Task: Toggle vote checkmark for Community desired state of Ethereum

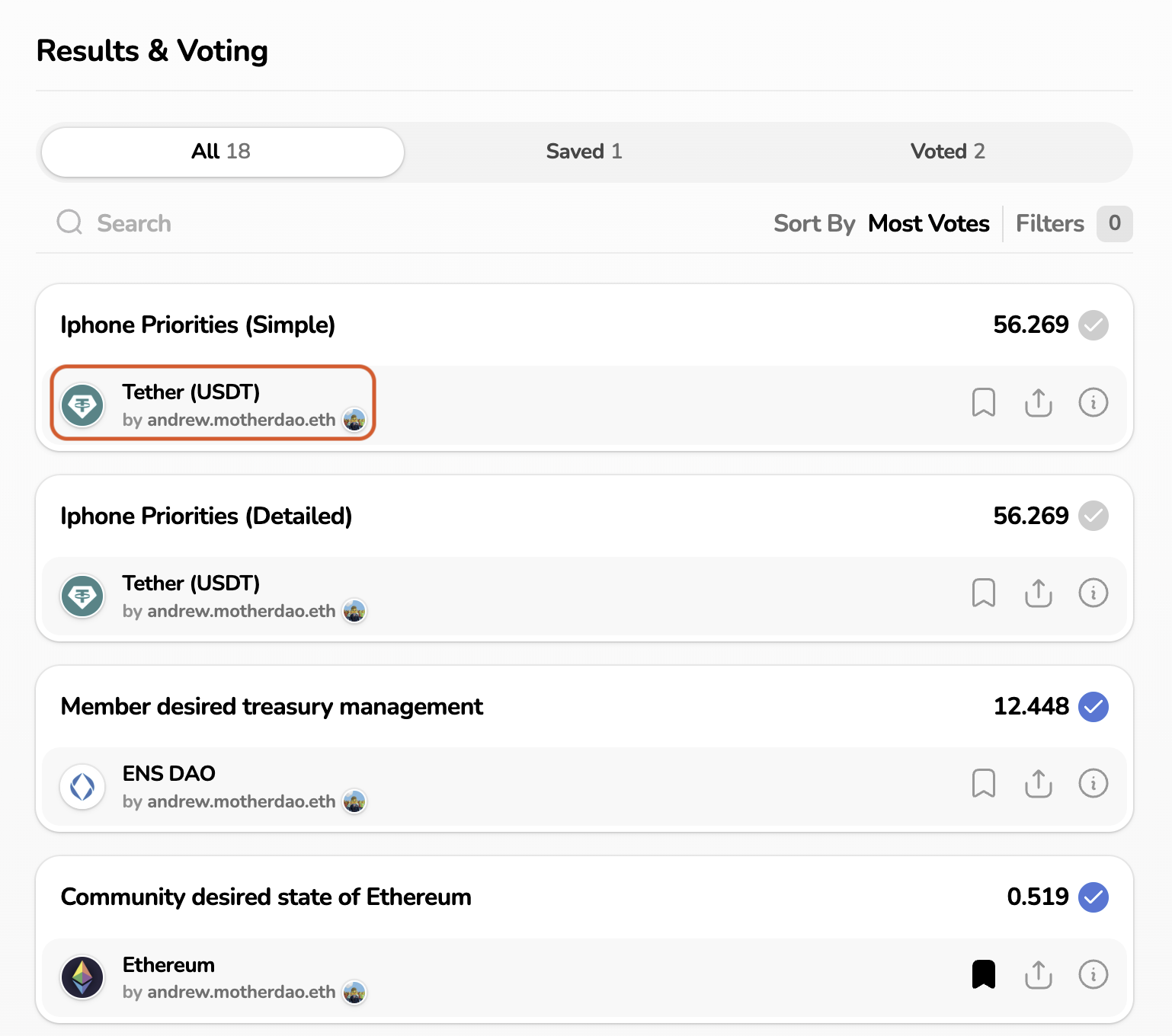Action: click(x=1094, y=897)
